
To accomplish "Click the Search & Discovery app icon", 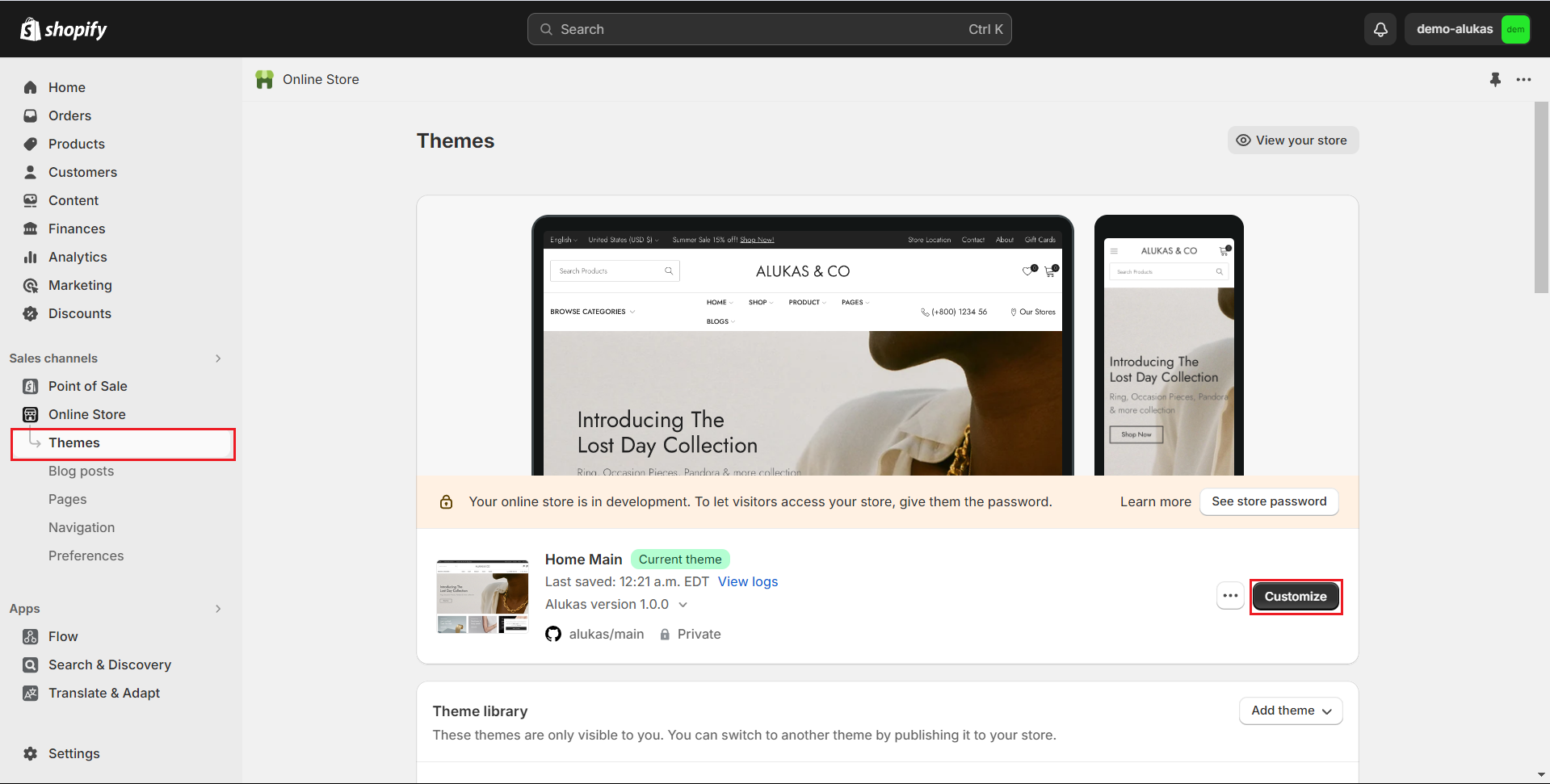I will tap(31, 665).
